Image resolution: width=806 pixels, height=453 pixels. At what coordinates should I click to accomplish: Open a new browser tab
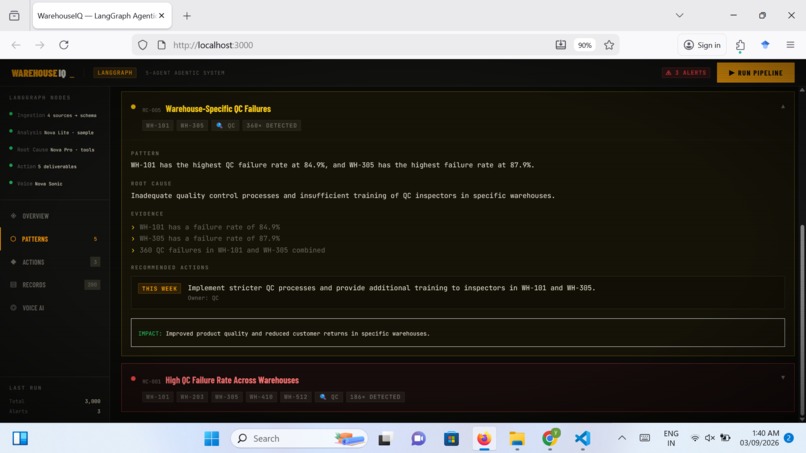[187, 16]
